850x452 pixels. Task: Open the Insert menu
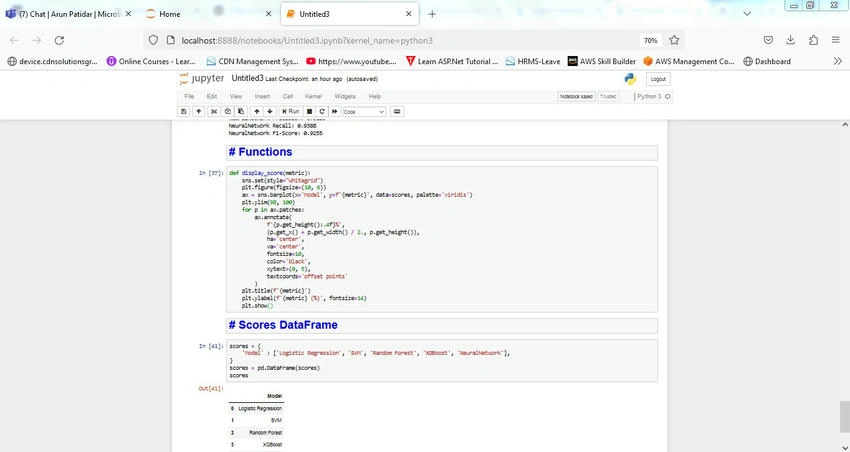point(262,96)
